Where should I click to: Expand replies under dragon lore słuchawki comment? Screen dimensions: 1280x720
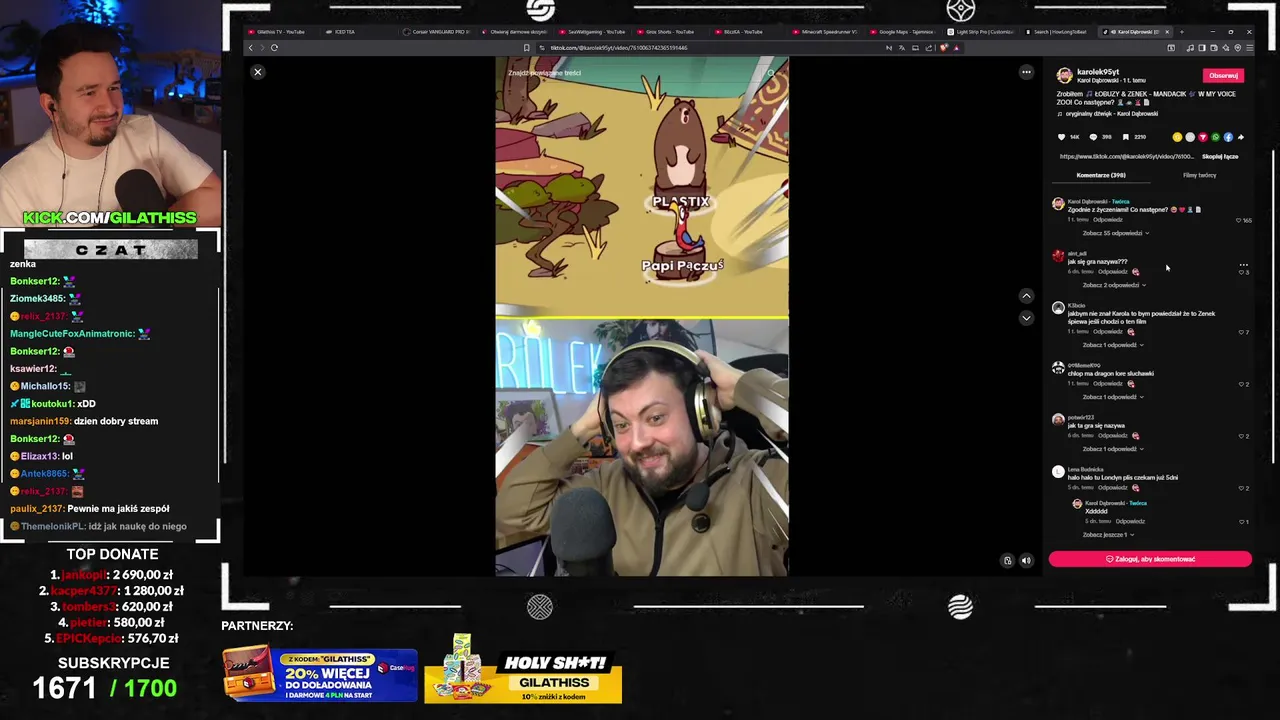[x=1113, y=397]
